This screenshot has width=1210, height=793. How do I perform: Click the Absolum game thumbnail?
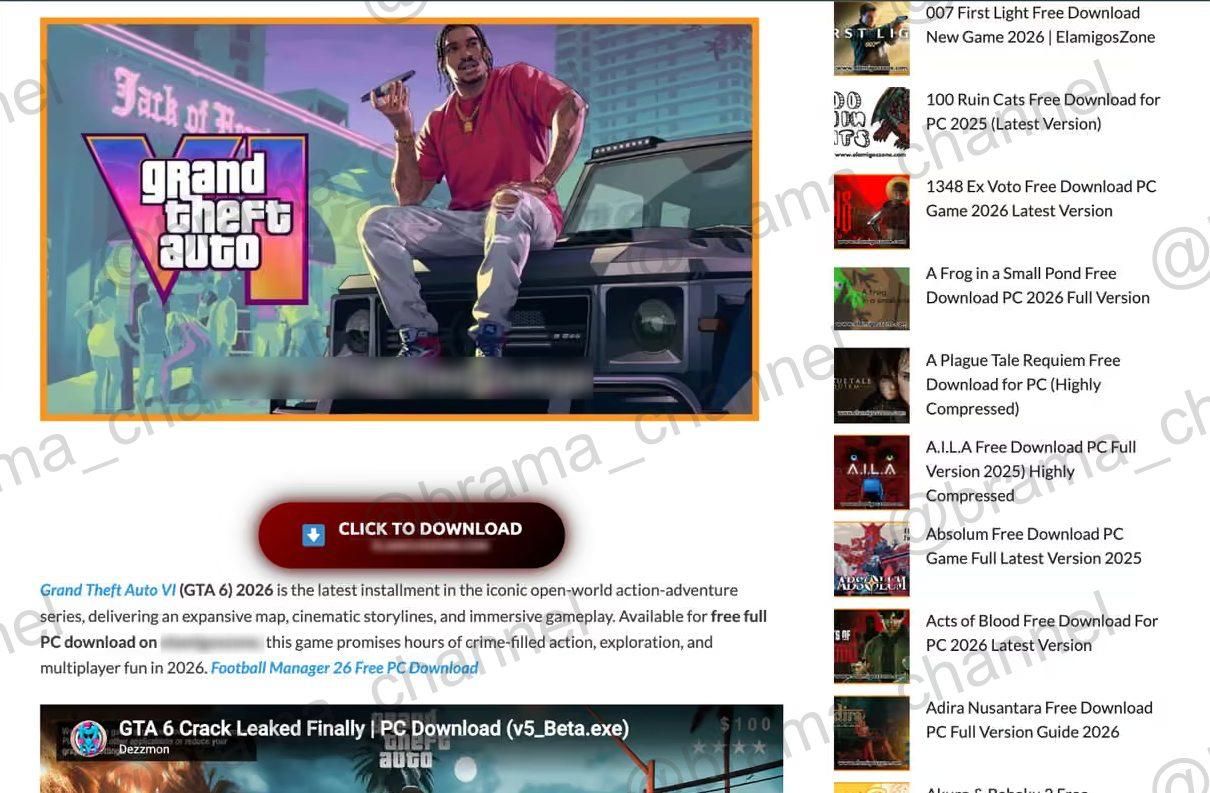click(872, 559)
